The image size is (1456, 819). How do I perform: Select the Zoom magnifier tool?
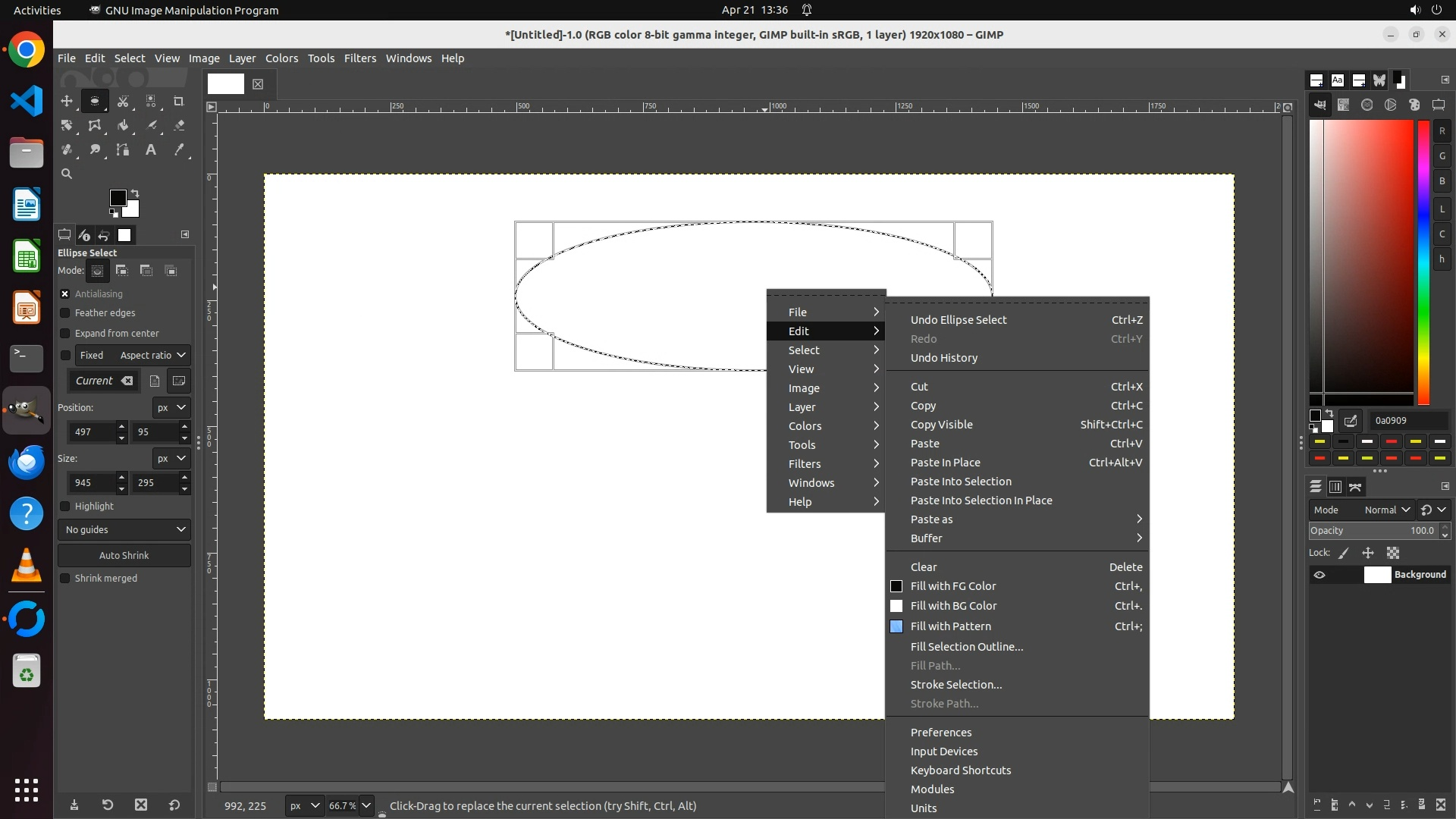[x=67, y=174]
